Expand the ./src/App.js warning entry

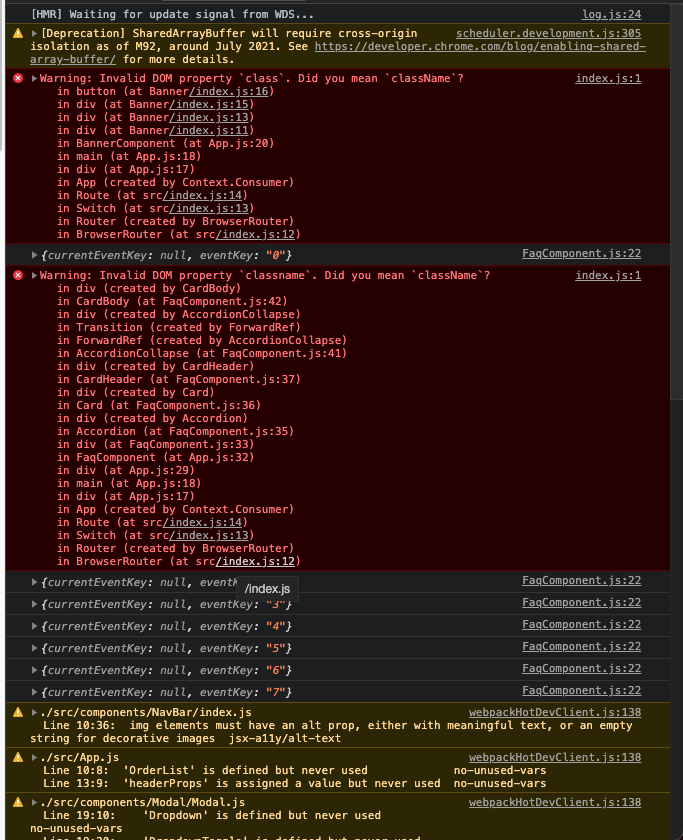34,758
